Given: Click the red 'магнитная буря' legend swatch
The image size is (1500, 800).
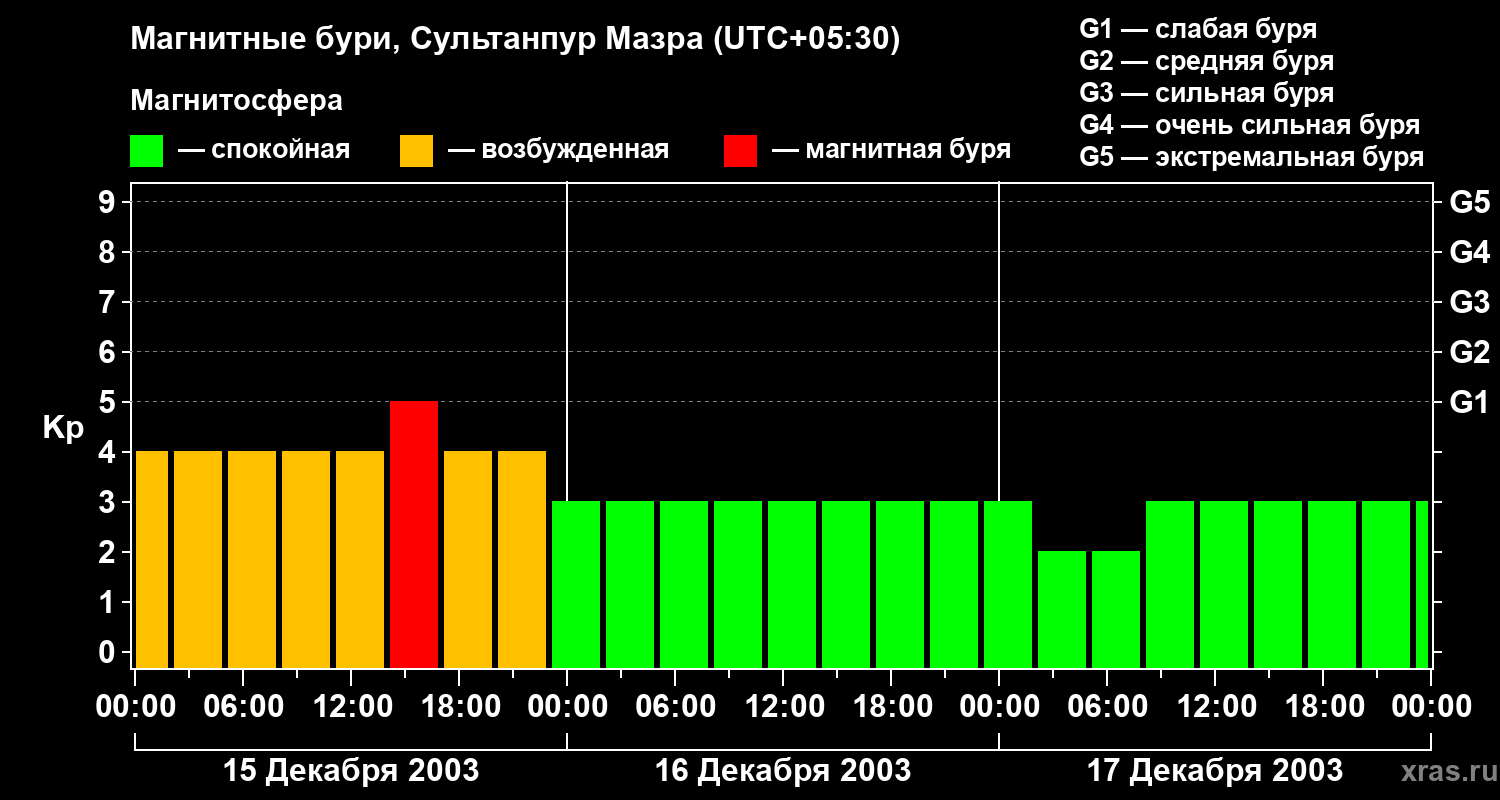Looking at the screenshot, I should coord(740,151).
